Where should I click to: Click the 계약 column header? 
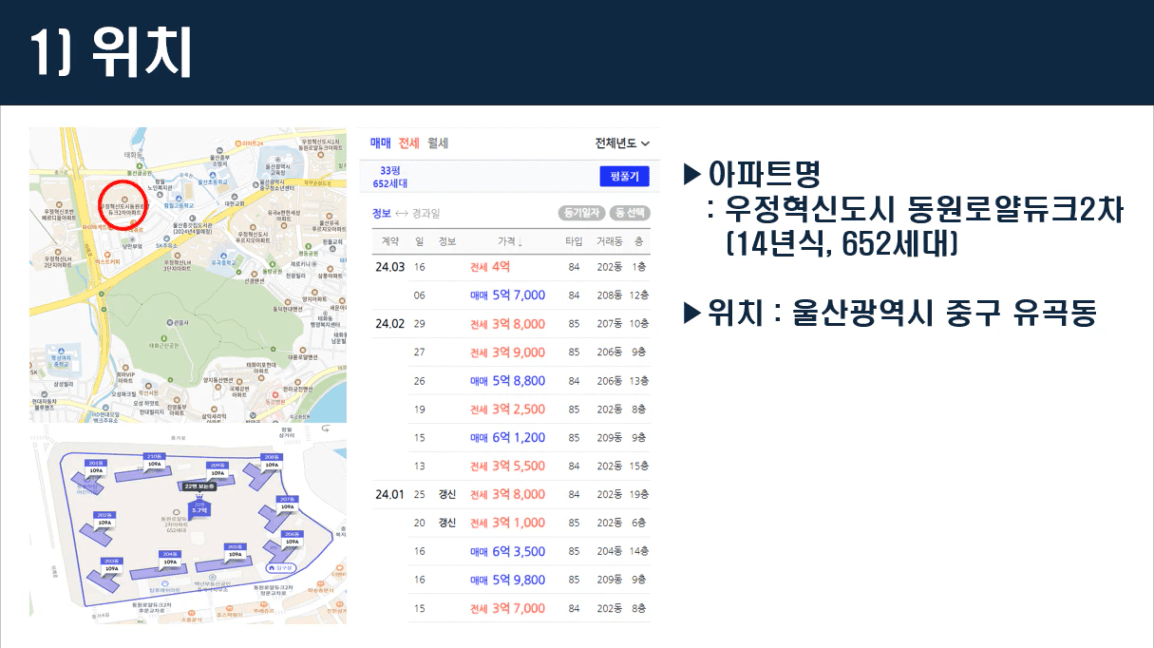(390, 242)
